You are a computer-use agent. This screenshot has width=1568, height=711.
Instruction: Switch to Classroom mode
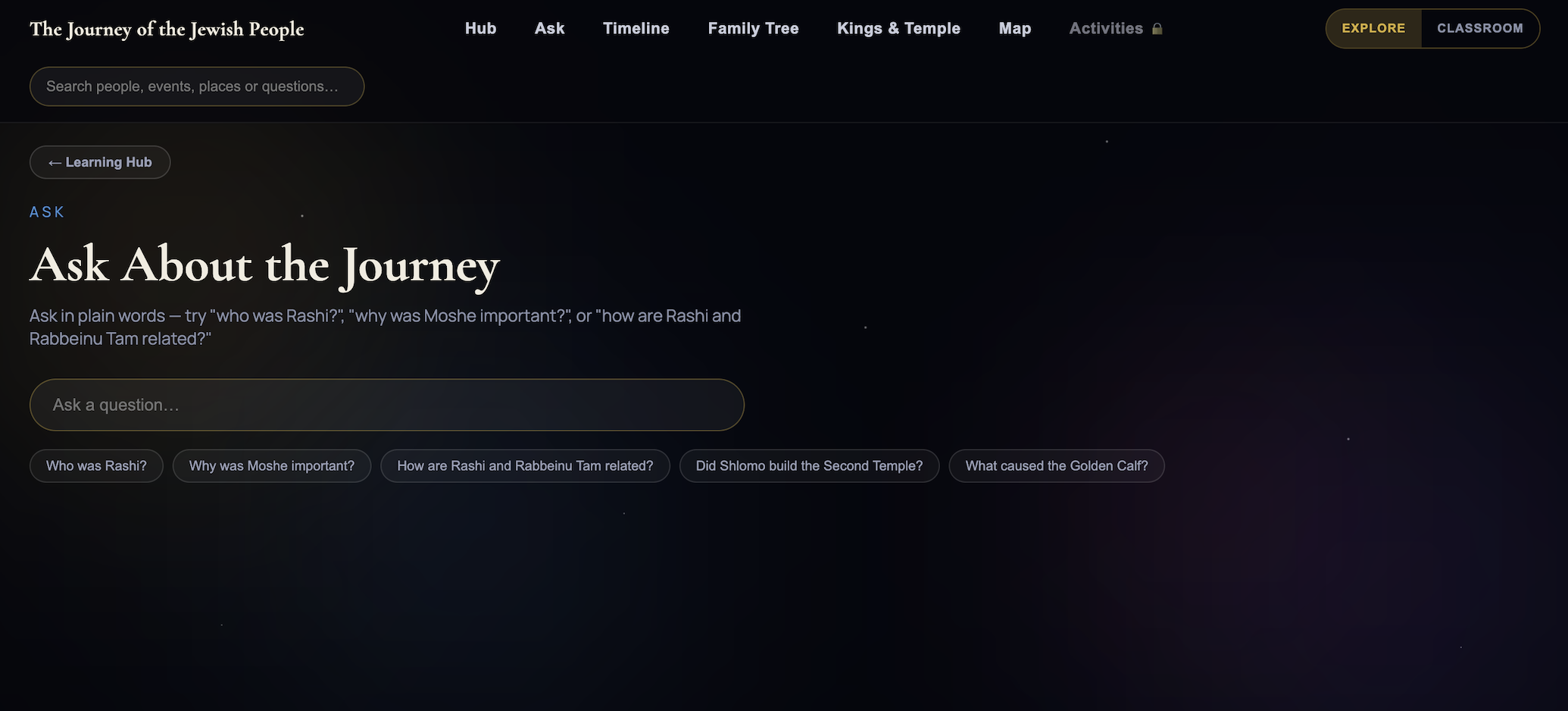[1480, 29]
